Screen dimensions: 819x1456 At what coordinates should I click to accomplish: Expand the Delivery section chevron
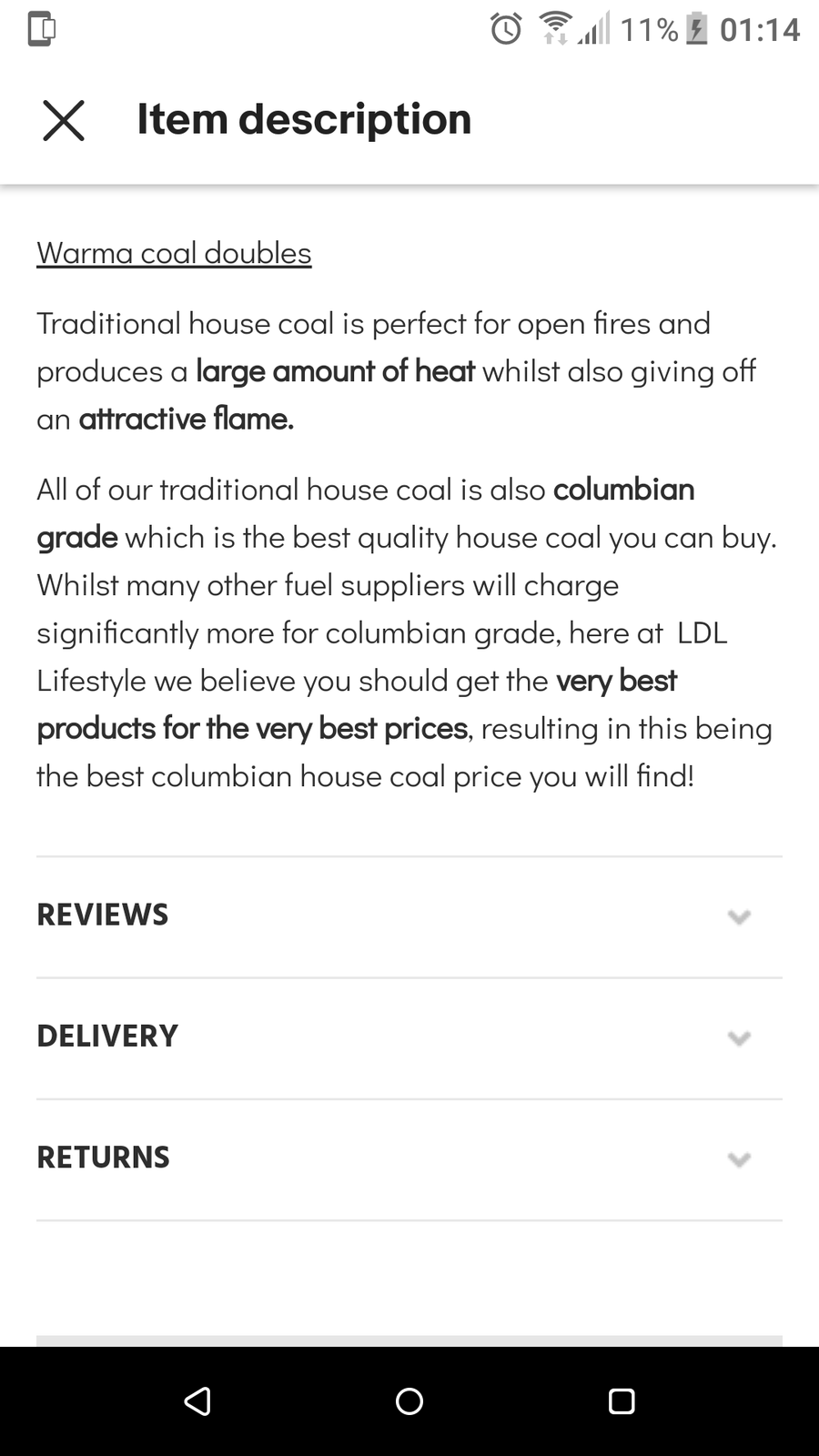pyautogui.click(x=739, y=1037)
